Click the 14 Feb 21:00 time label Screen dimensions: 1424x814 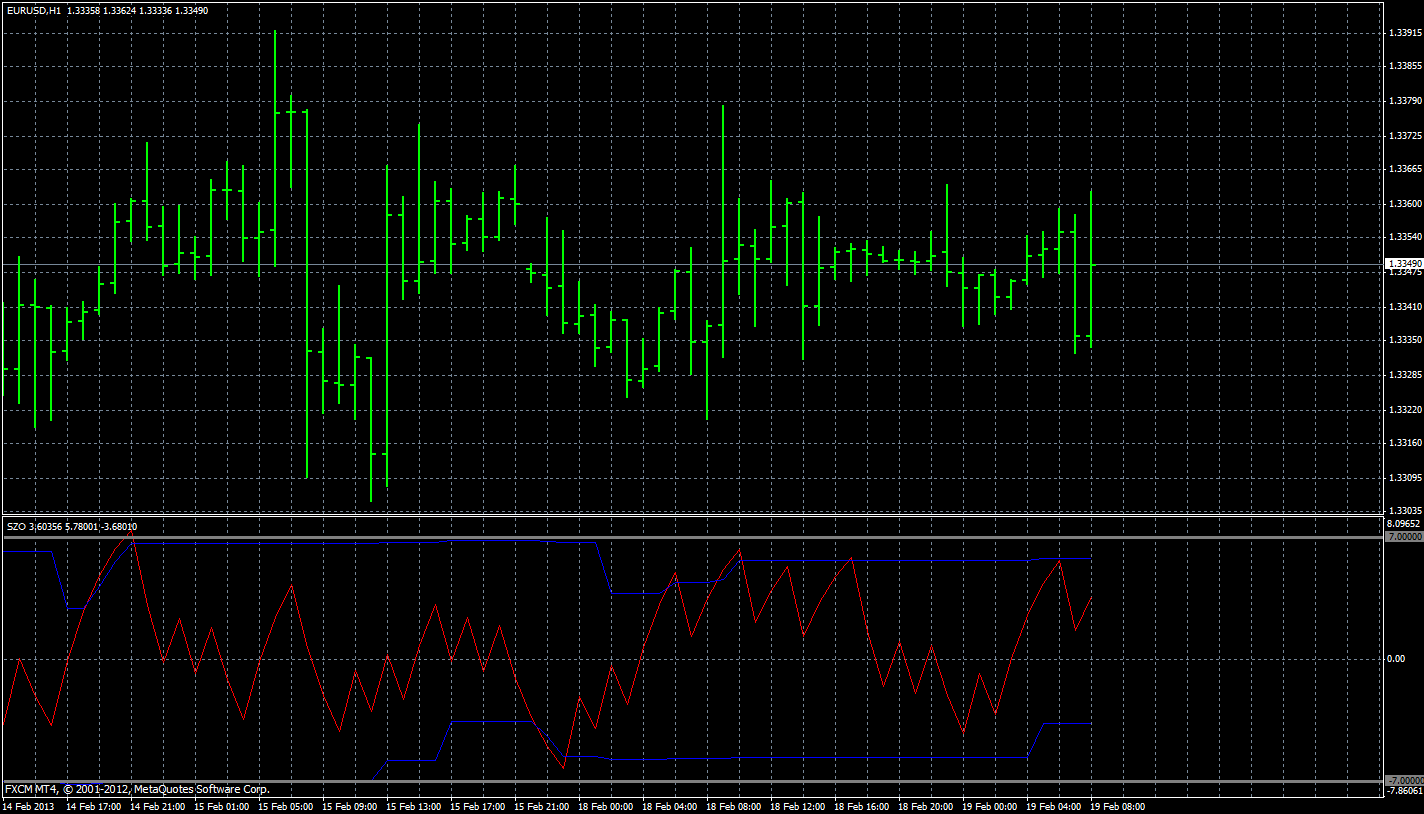point(157,806)
